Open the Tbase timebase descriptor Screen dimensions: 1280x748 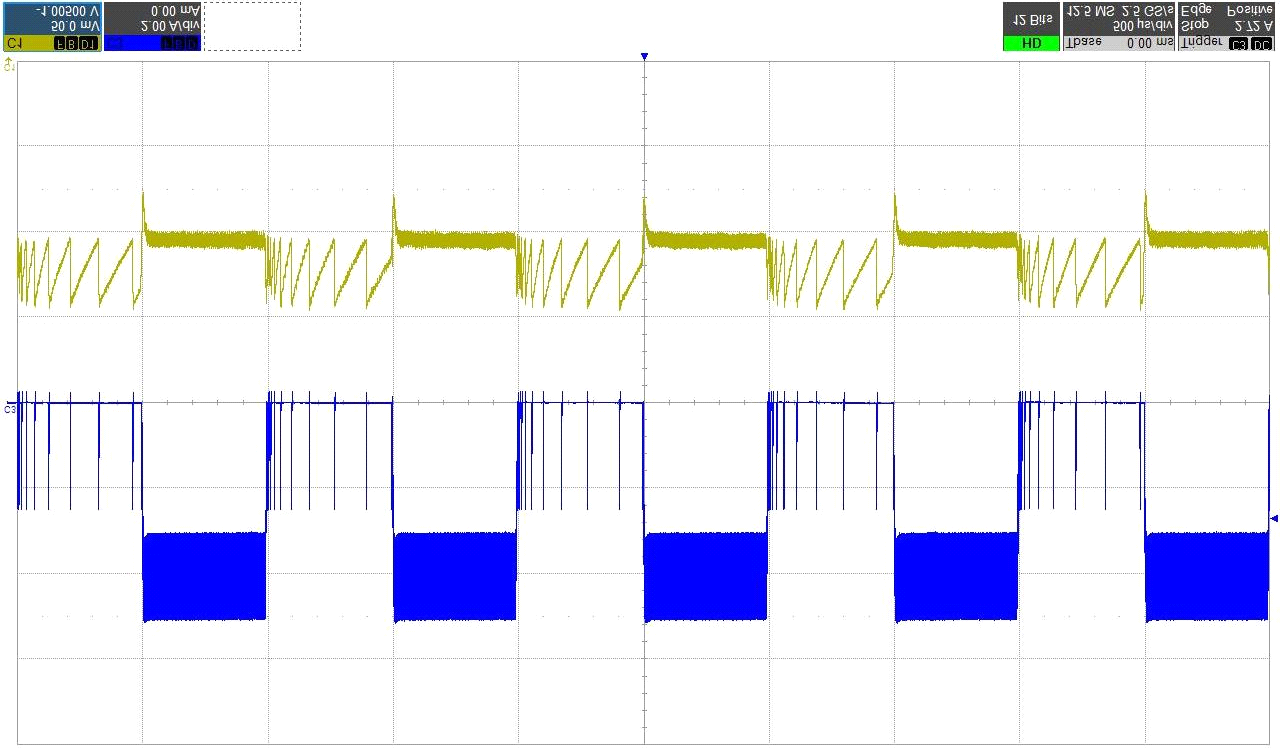point(1084,44)
